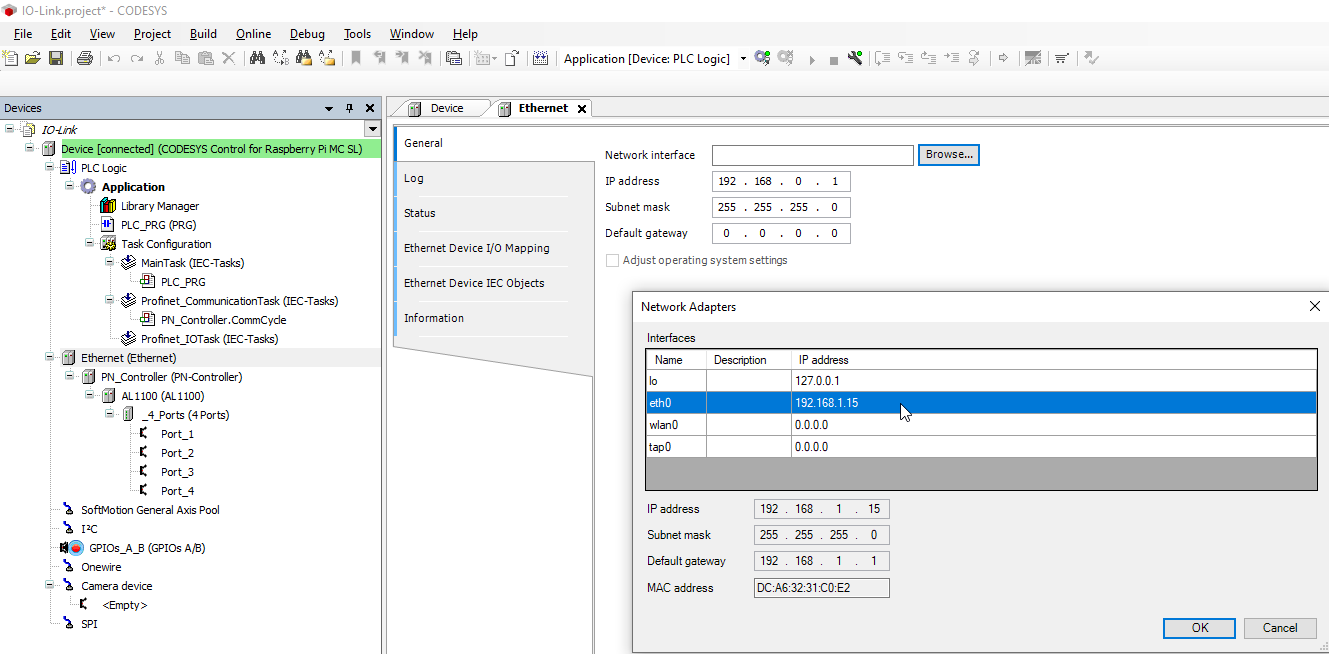The width and height of the screenshot is (1329, 654).
Task: Click the Browse... button
Action: [x=948, y=155]
